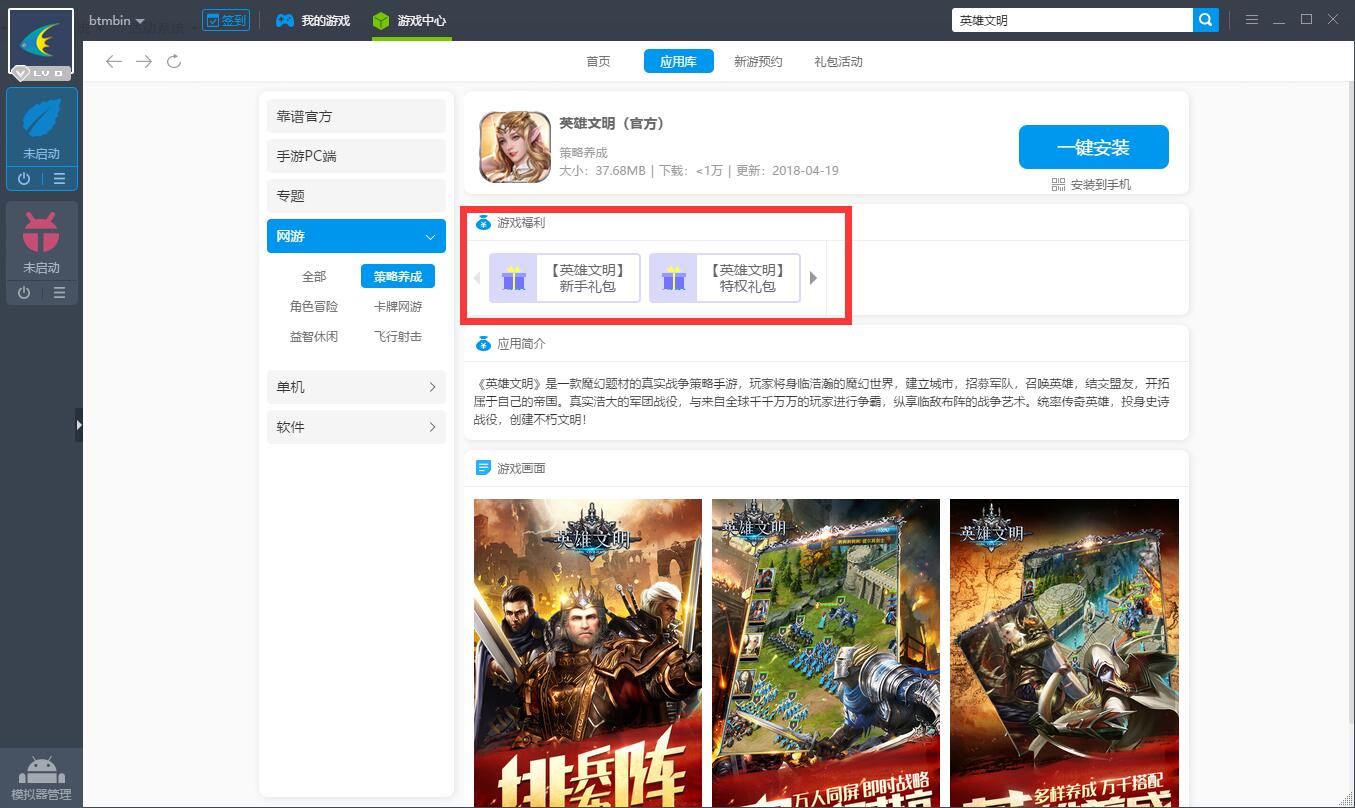Click the search input with 英雄文明
The image size is (1355, 808).
(x=1072, y=20)
